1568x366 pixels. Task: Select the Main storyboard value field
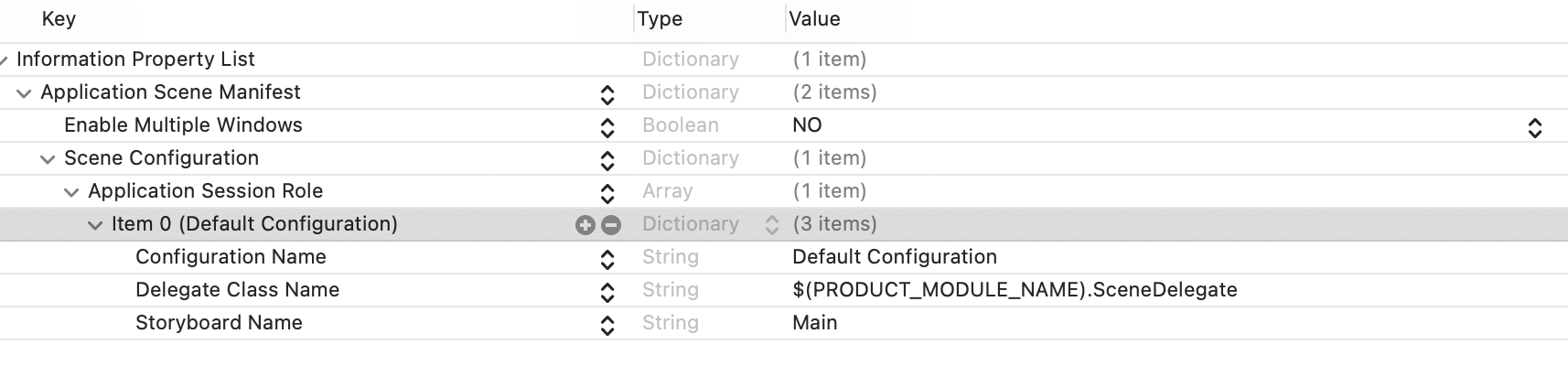pos(814,323)
